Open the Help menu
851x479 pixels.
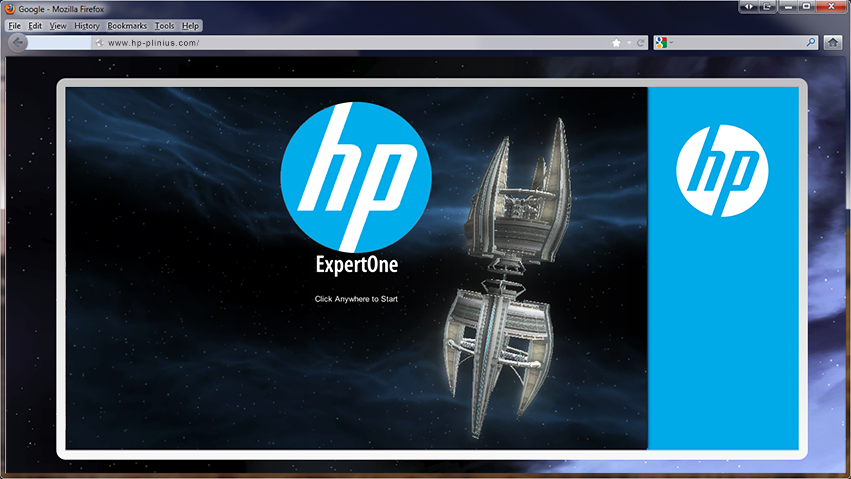[190, 25]
